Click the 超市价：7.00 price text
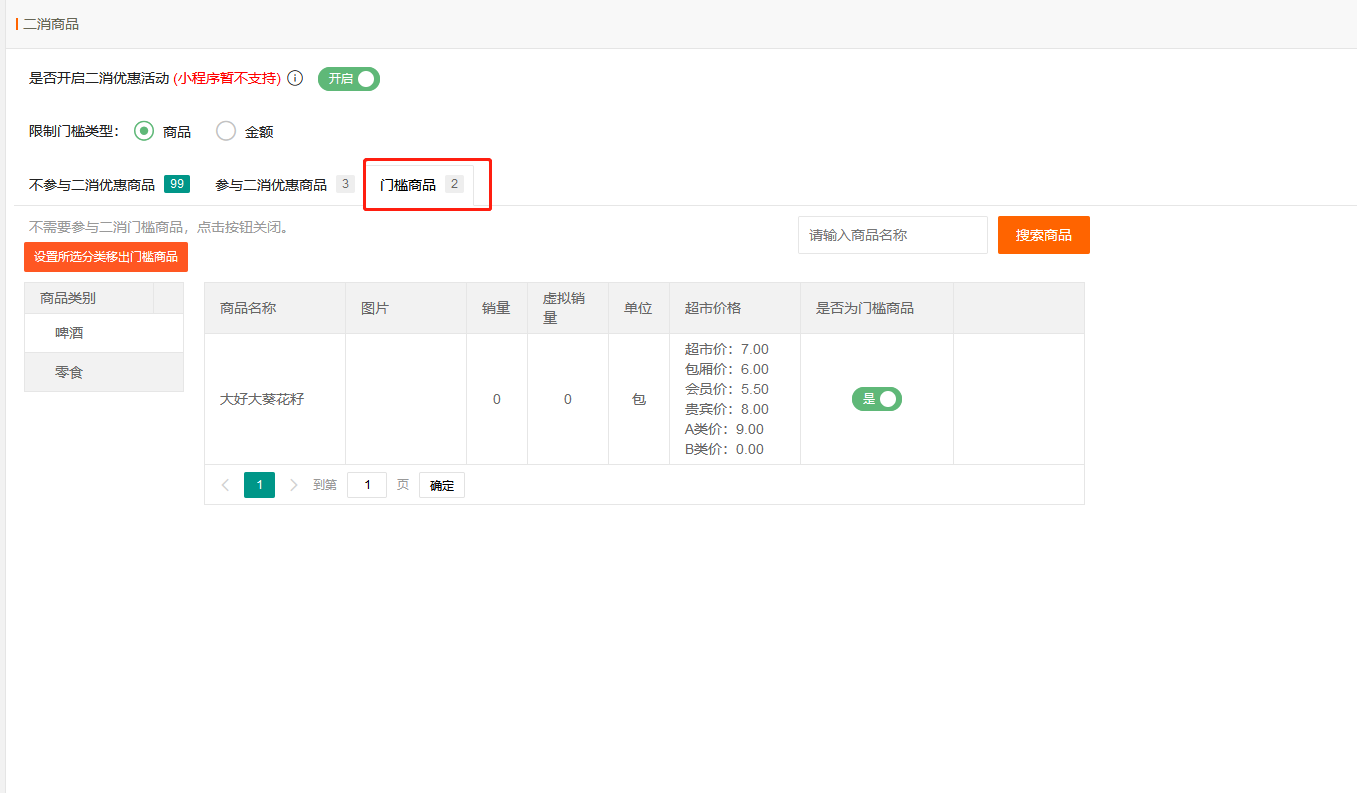The height and width of the screenshot is (793, 1357). pyautogui.click(x=727, y=349)
